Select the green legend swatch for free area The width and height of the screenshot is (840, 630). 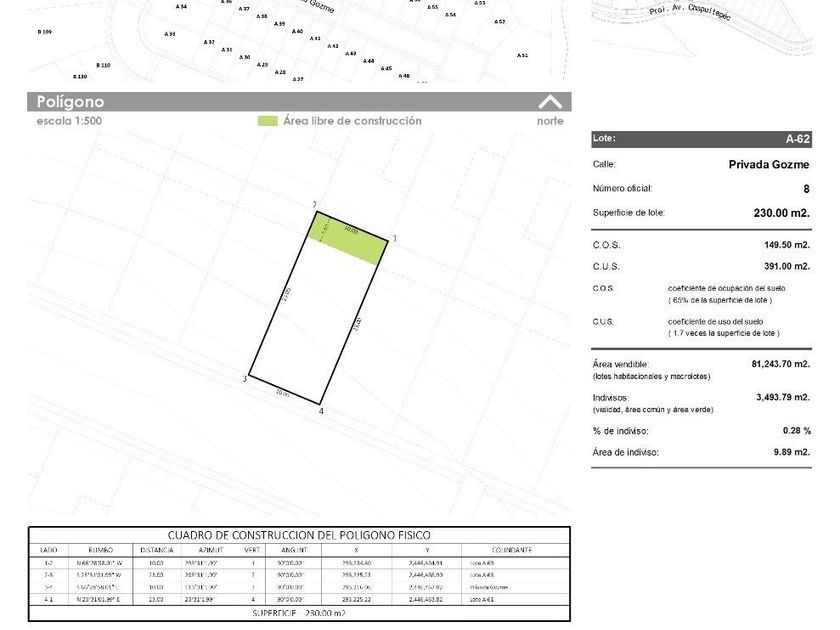tap(267, 121)
